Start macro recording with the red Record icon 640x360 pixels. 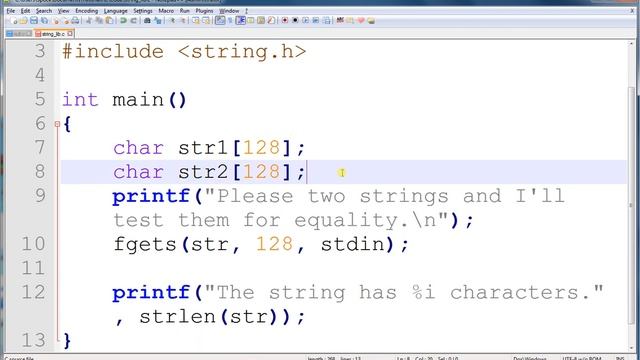click(285, 20)
